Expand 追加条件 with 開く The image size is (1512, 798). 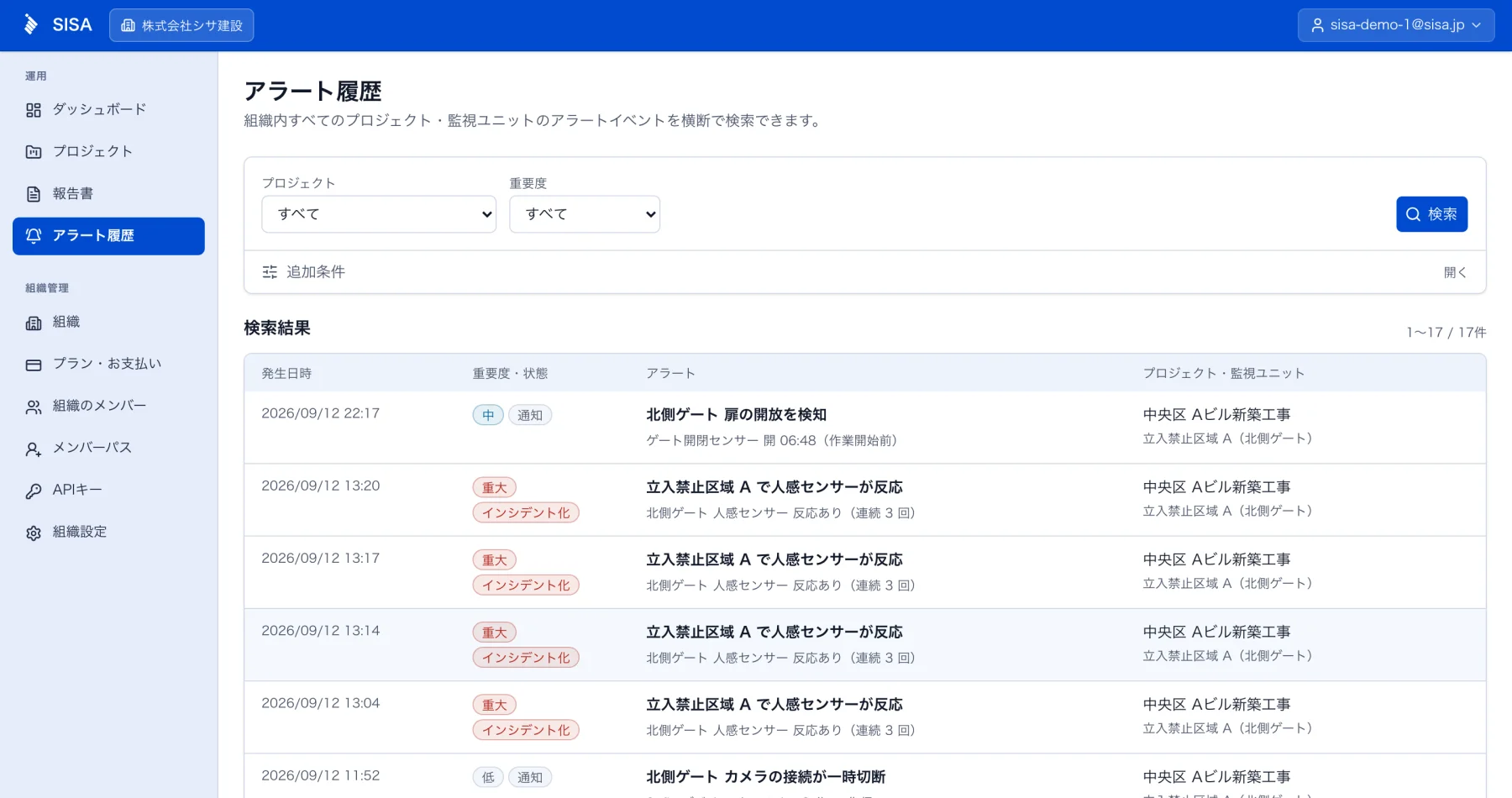(x=1455, y=272)
